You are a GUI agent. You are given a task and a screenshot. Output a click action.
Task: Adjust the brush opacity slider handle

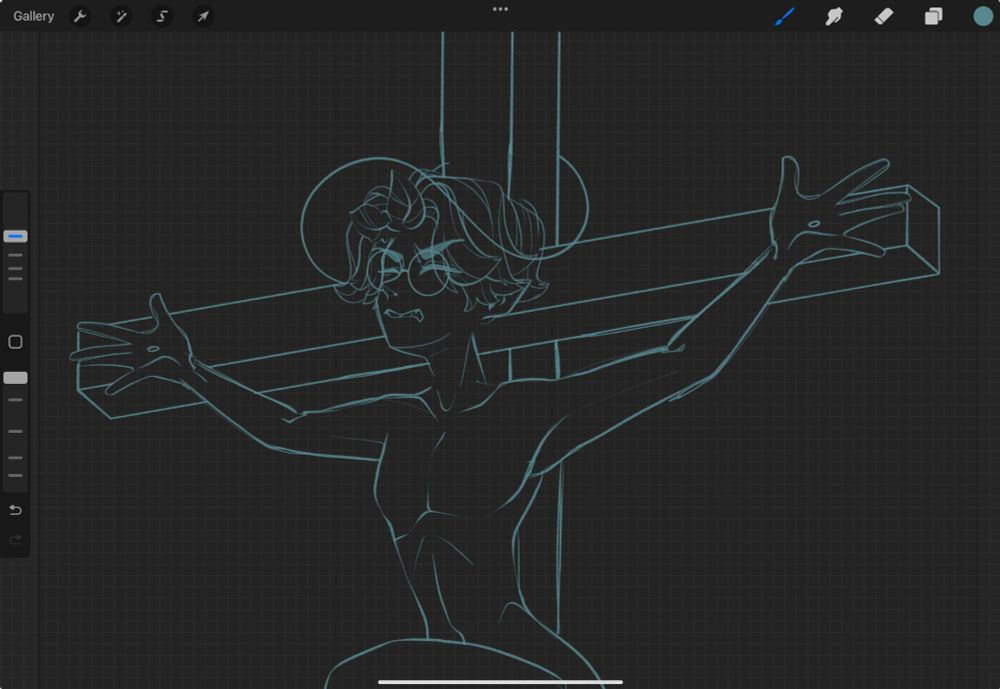(15, 378)
